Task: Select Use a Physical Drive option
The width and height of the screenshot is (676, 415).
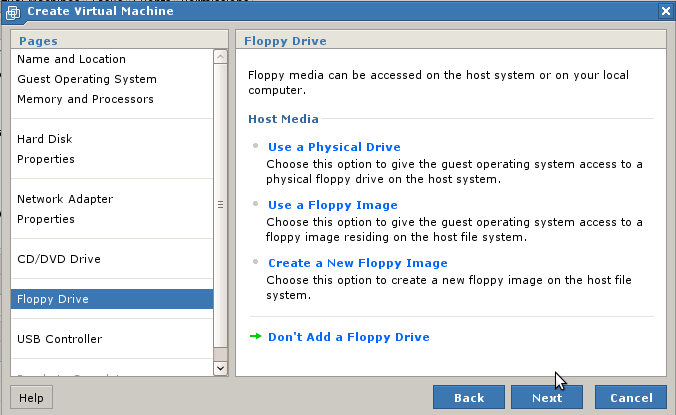Action: point(333,147)
